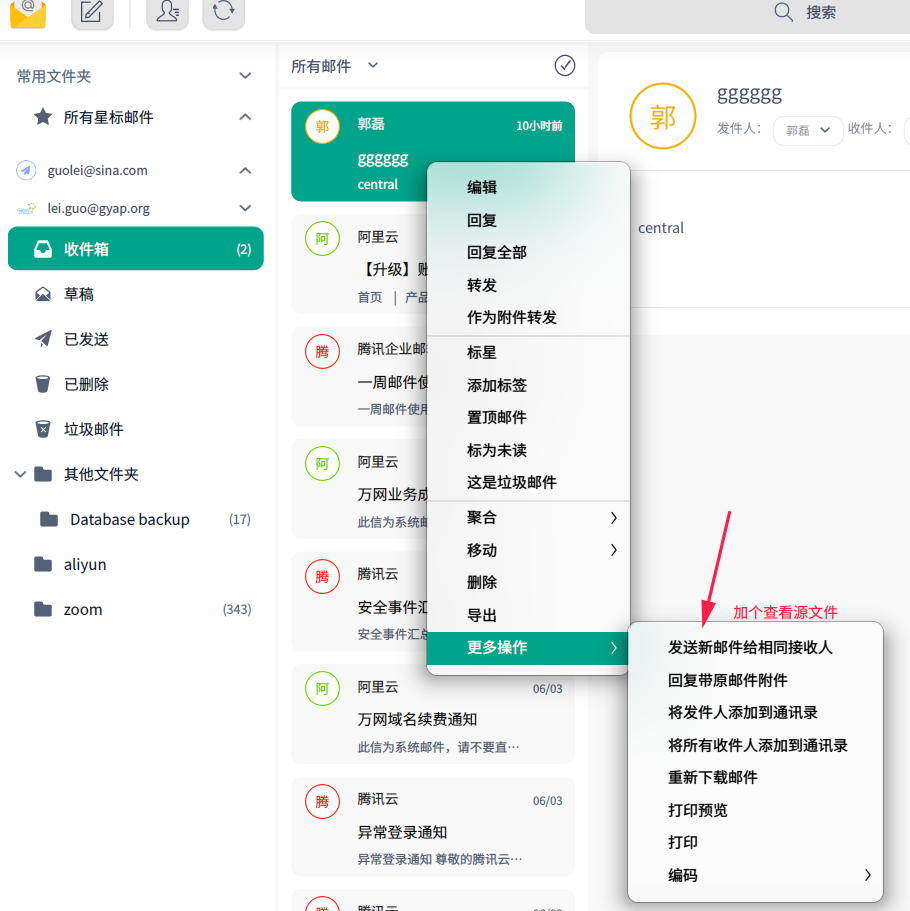This screenshot has width=910, height=911.
Task: Choose 标为未读 from context menu
Action: [x=528, y=450]
